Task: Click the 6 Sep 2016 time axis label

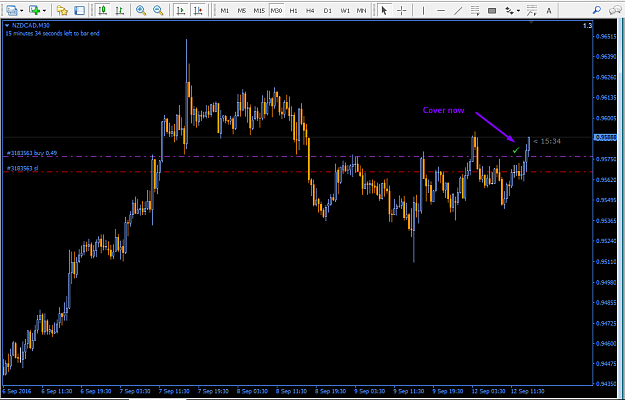Action: coord(16,391)
